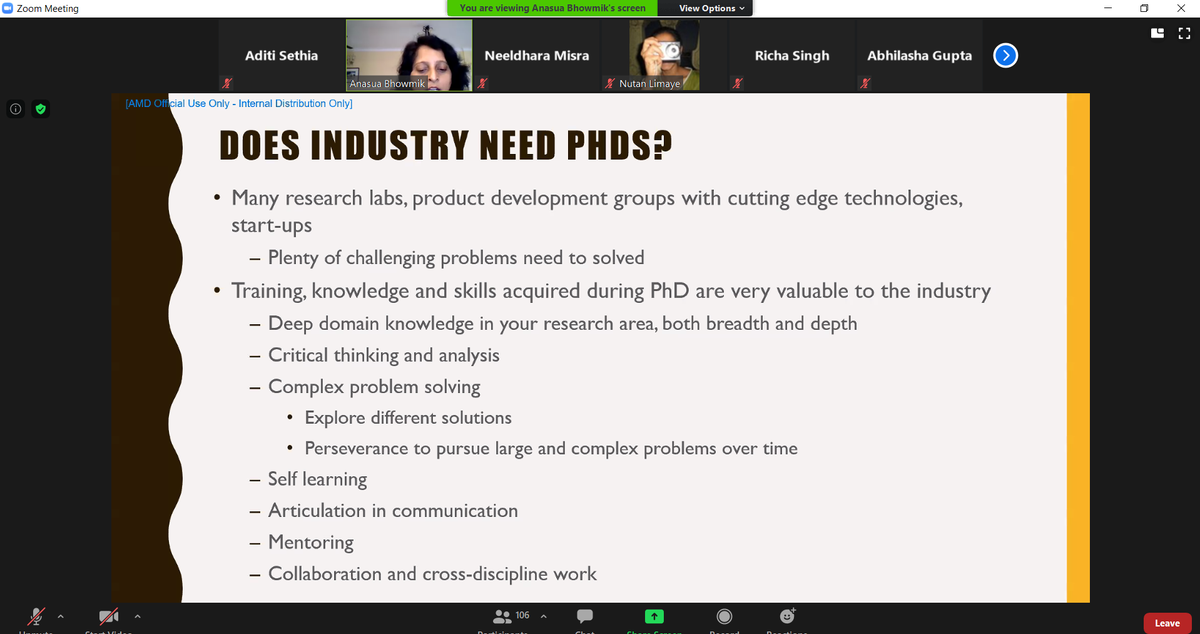
Task: Expand the arrow next to Participants
Action: [x=544, y=616]
